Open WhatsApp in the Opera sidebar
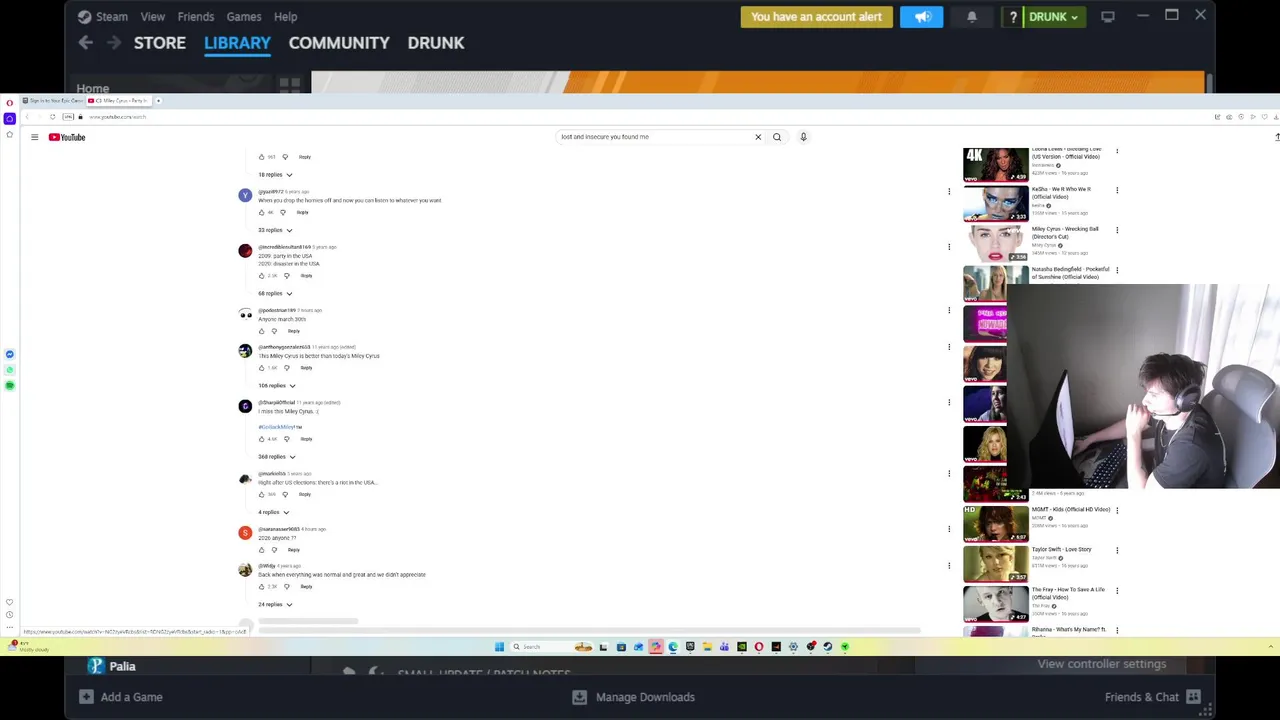The width and height of the screenshot is (1280, 720). pos(10,370)
